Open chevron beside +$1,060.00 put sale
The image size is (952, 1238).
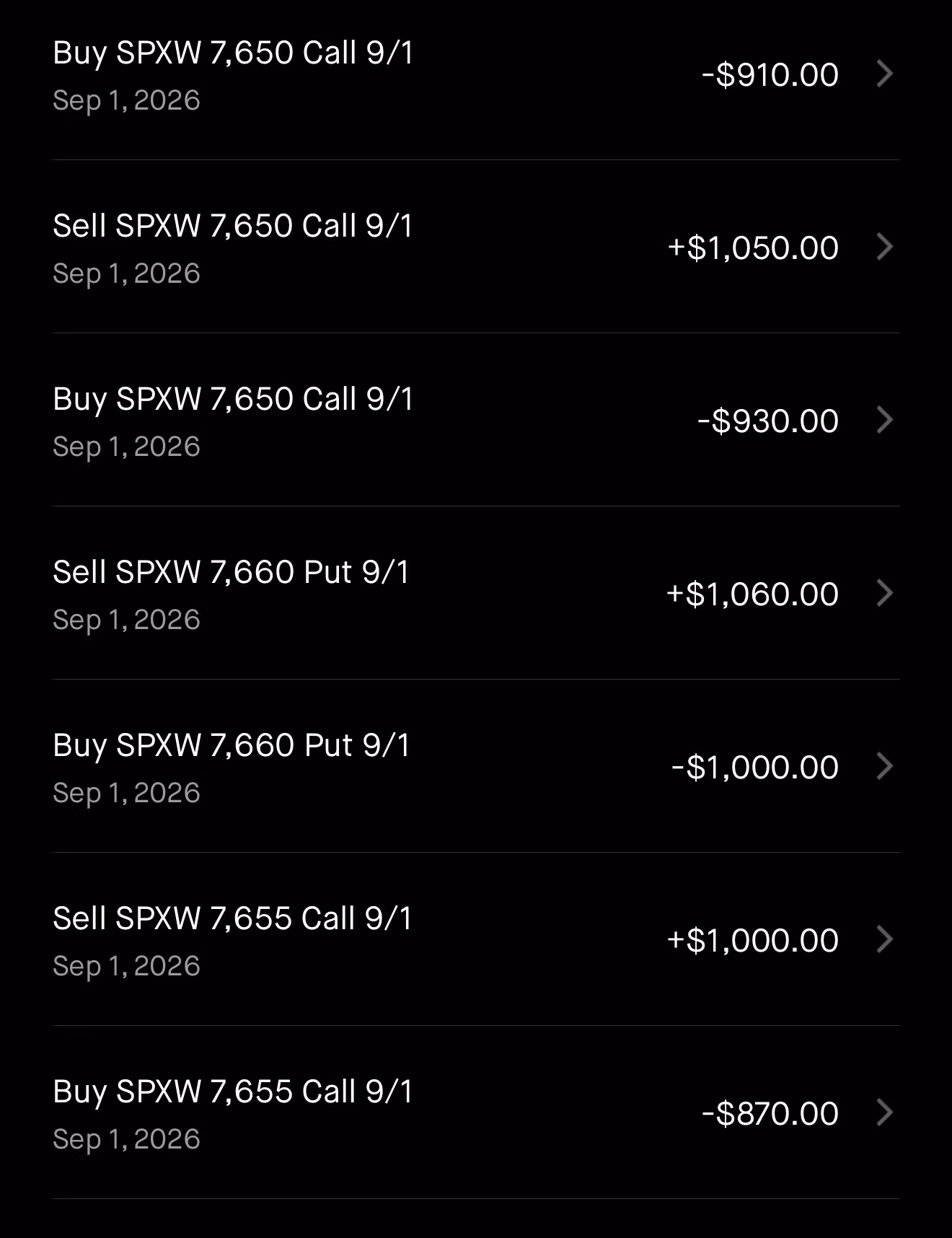tap(885, 593)
